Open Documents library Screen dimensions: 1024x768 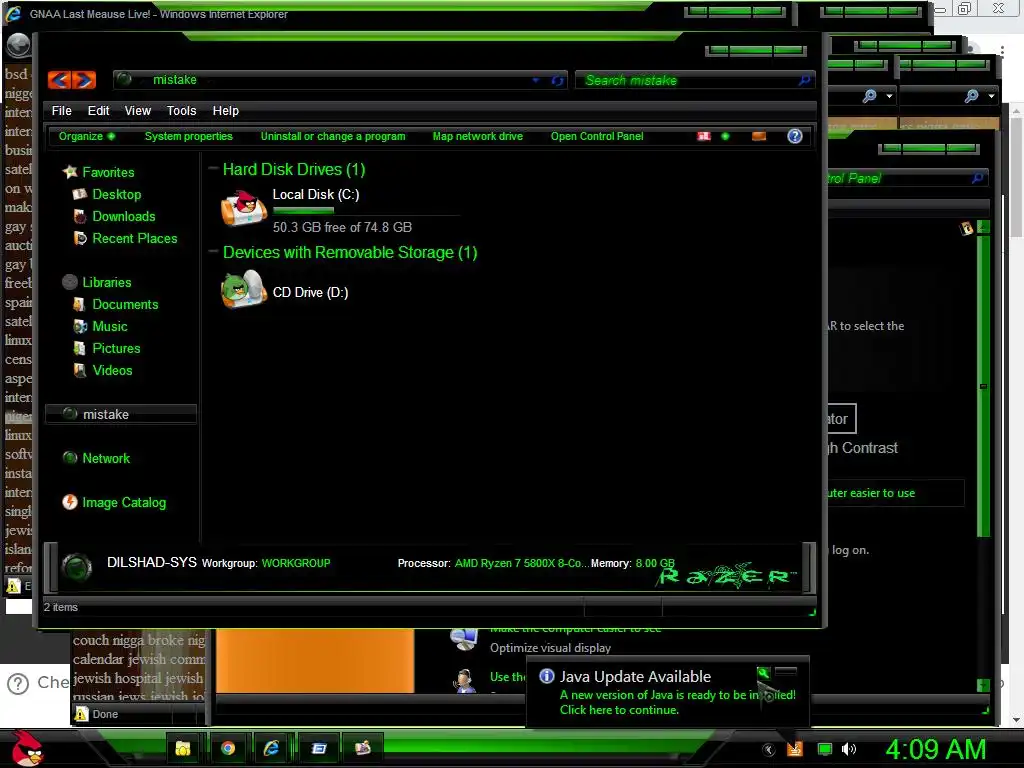125,304
